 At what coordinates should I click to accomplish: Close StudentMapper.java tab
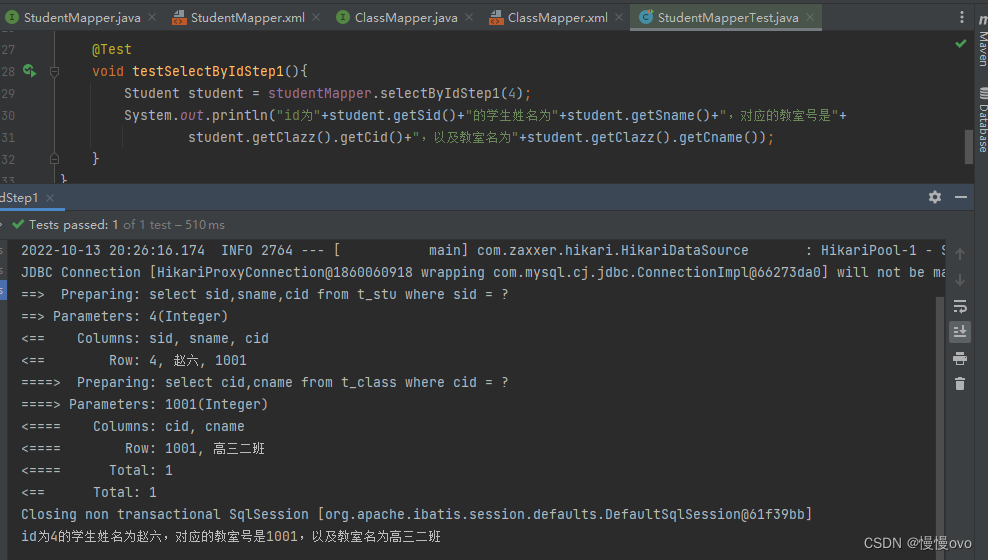[x=152, y=18]
